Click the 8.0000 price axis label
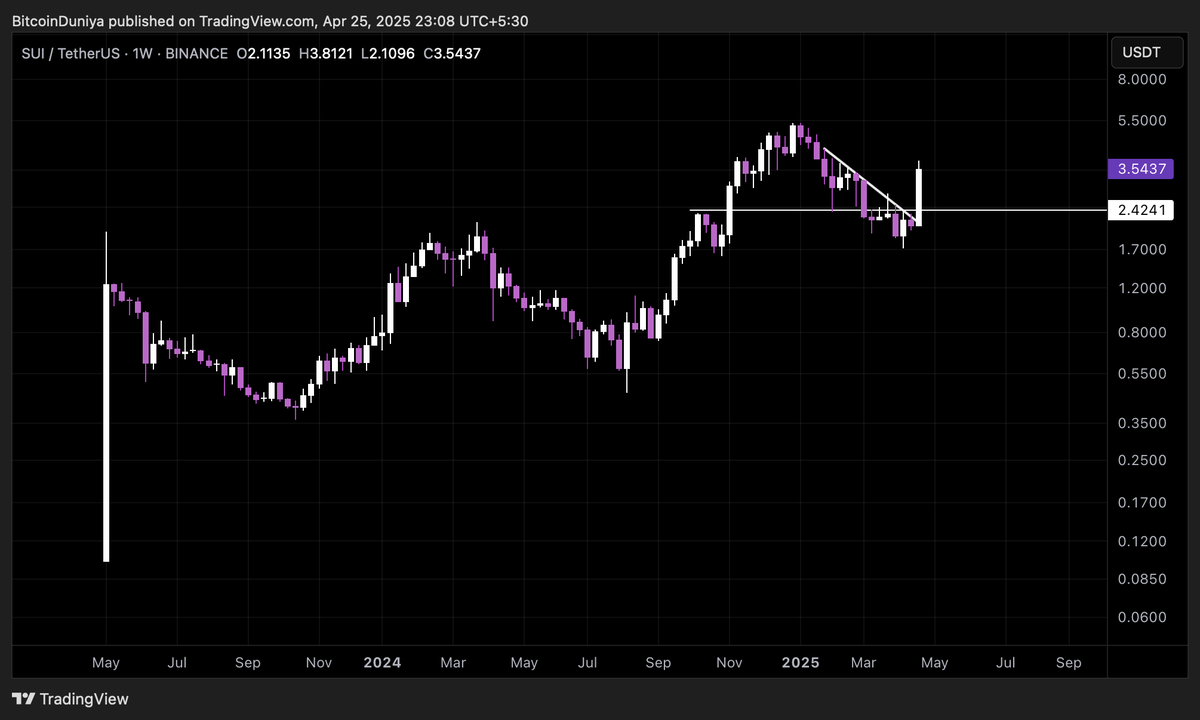Viewport: 1200px width, 720px height. click(x=1141, y=79)
